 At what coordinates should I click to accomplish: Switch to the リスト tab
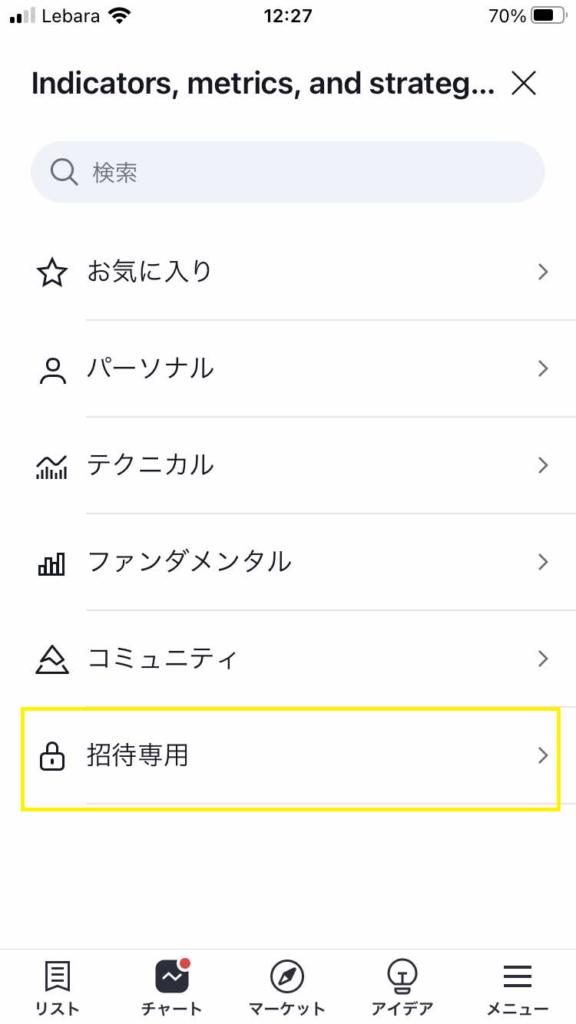coord(57,986)
